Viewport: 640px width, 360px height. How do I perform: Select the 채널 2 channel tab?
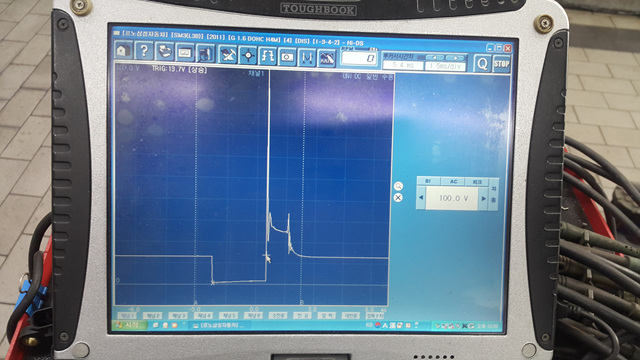pos(153,316)
